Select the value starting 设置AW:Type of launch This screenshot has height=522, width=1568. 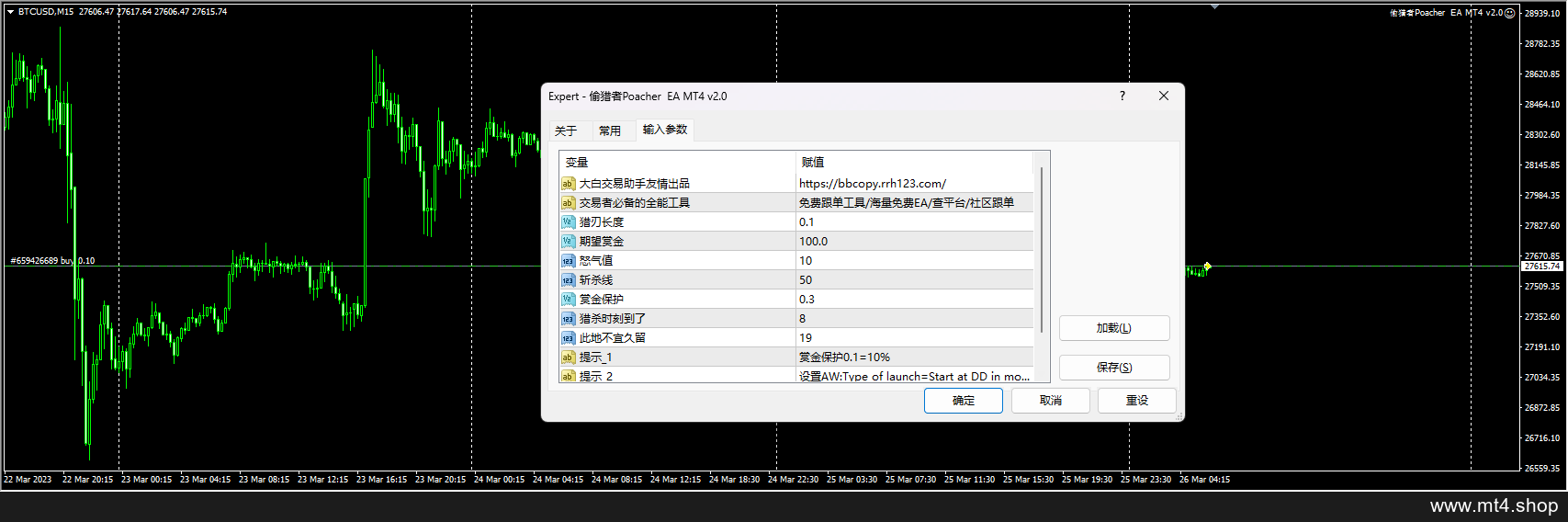pyautogui.click(x=914, y=377)
